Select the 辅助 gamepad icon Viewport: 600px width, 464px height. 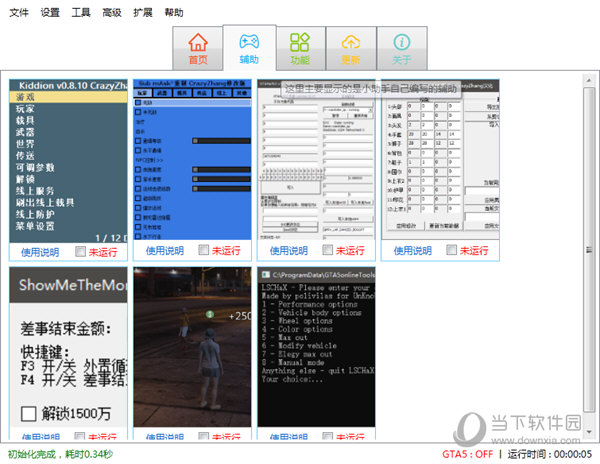(249, 48)
